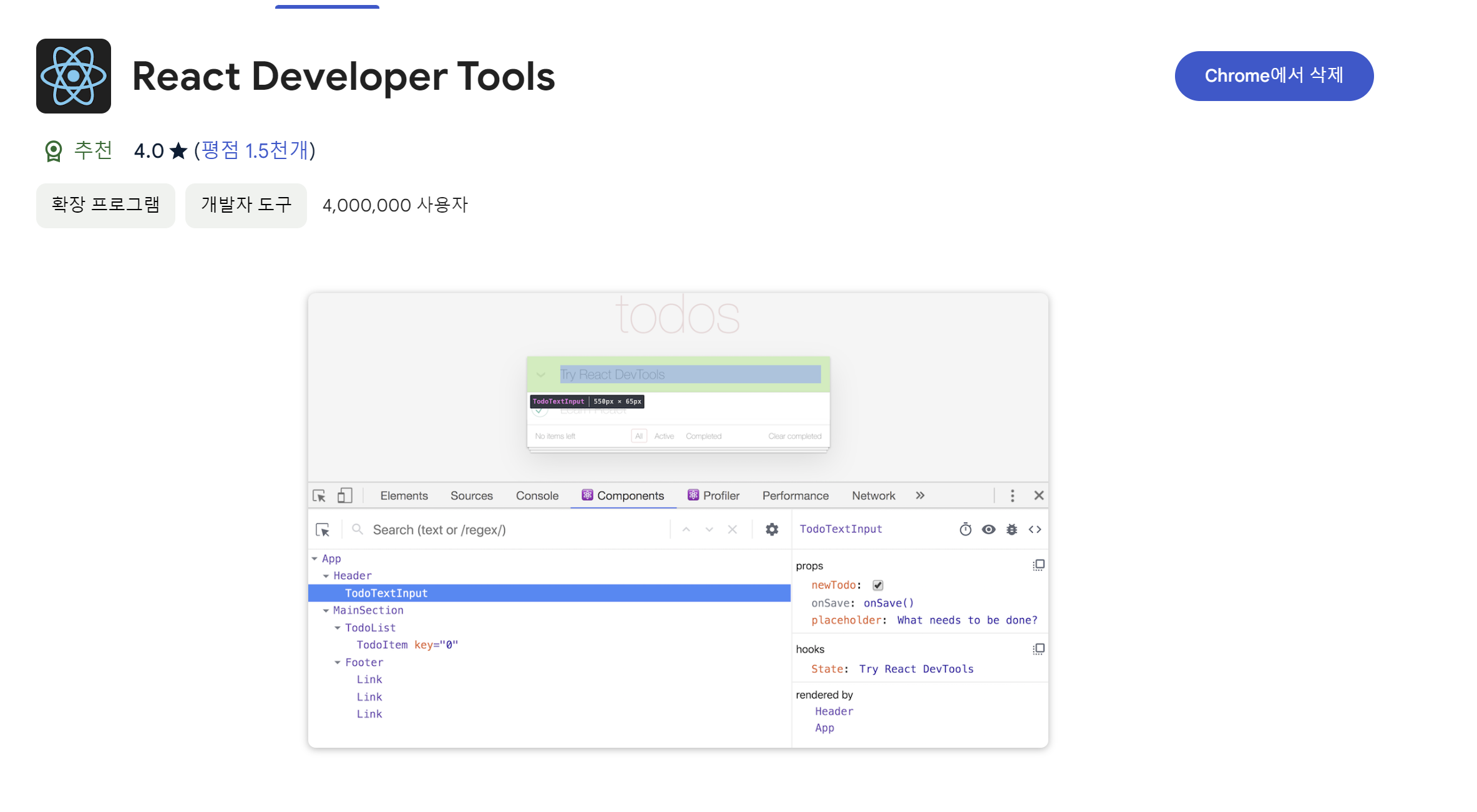Switch to the Sources tab
Image resolution: width=1477 pixels, height=812 pixels.
tap(472, 496)
